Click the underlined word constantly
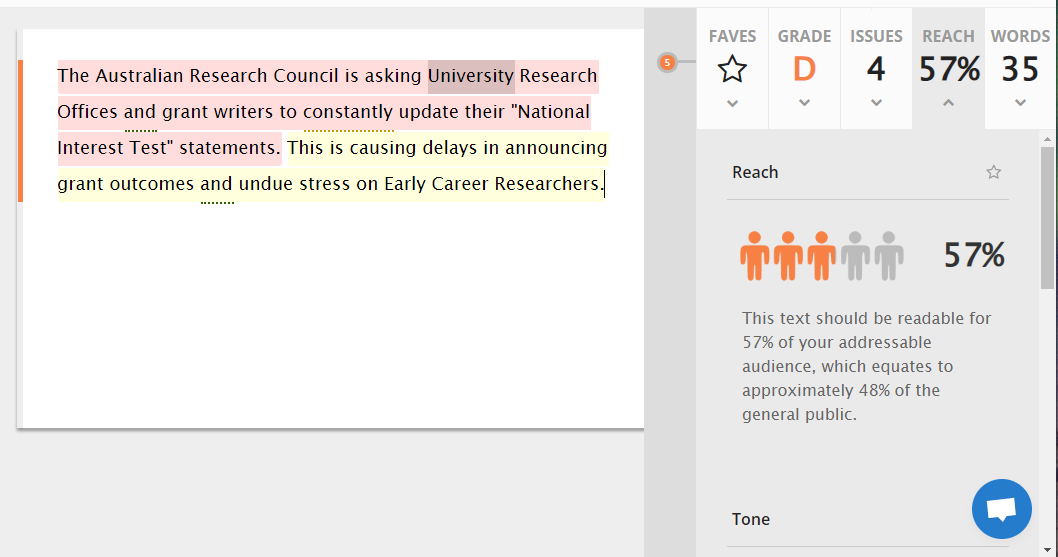Viewport: 1058px width, 557px height. [348, 112]
